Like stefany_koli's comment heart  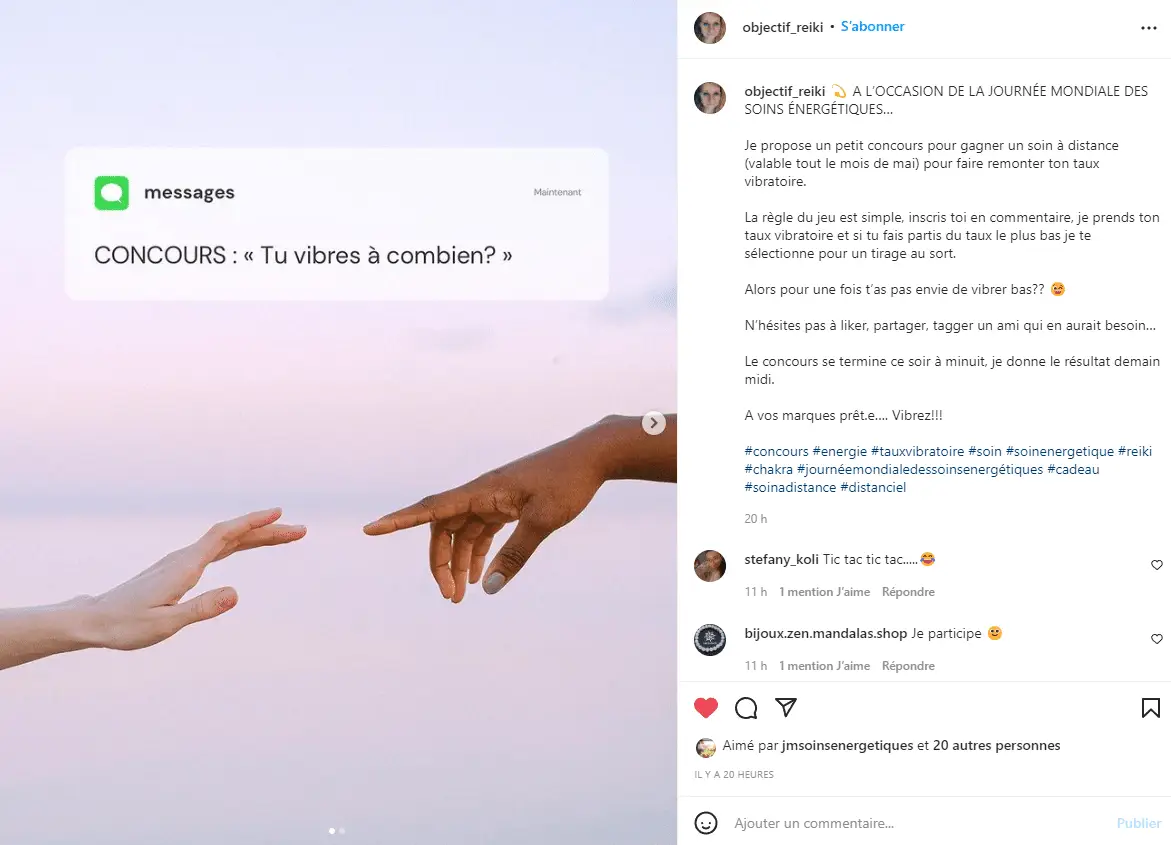click(1157, 565)
